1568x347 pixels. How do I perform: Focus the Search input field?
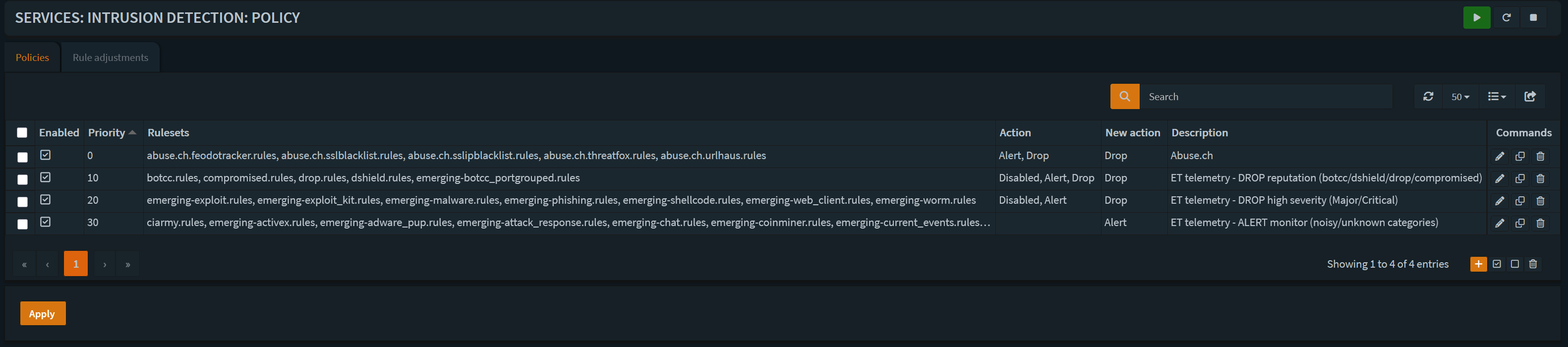[1266, 97]
